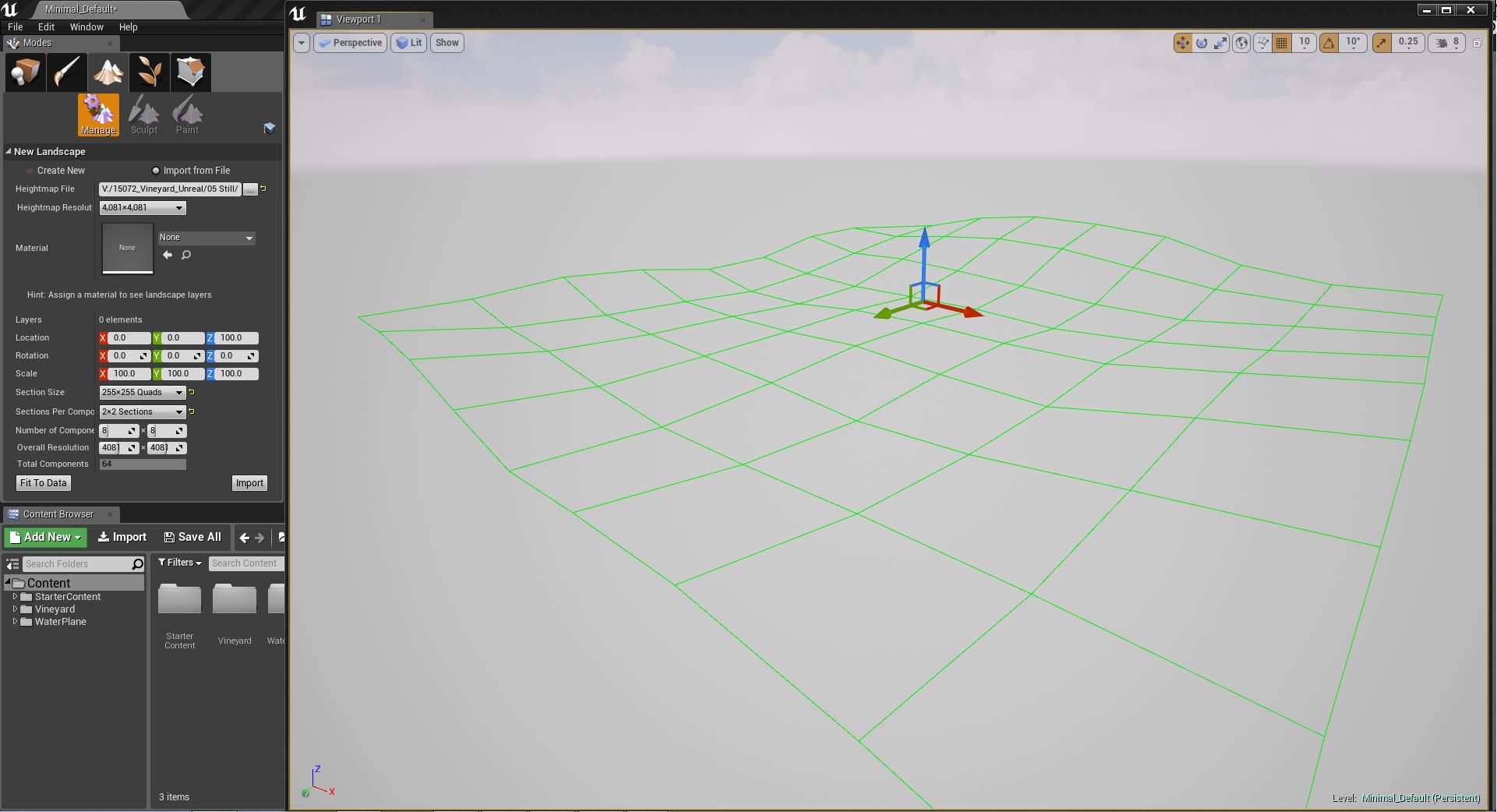Click the Material None thumbnail swatch
1497x812 pixels.
coord(128,248)
